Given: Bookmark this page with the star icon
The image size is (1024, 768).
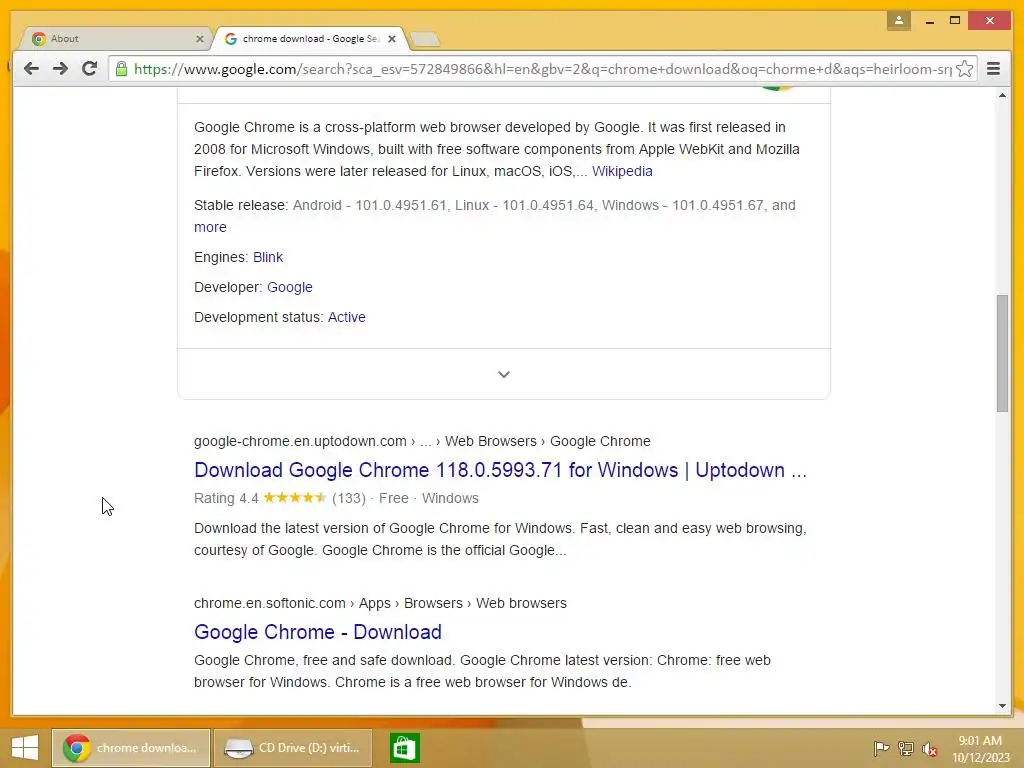Looking at the screenshot, I should pos(964,69).
